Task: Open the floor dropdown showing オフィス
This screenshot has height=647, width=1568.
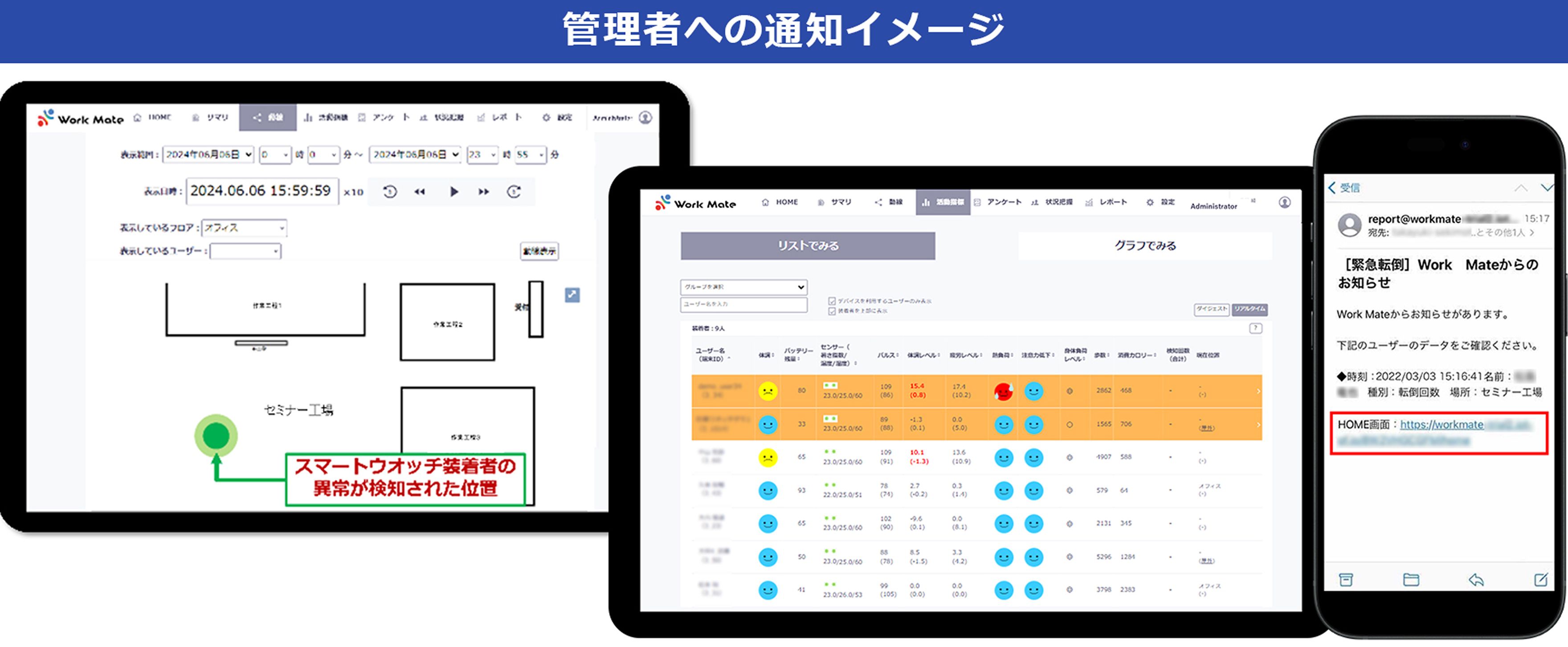Action: click(244, 228)
